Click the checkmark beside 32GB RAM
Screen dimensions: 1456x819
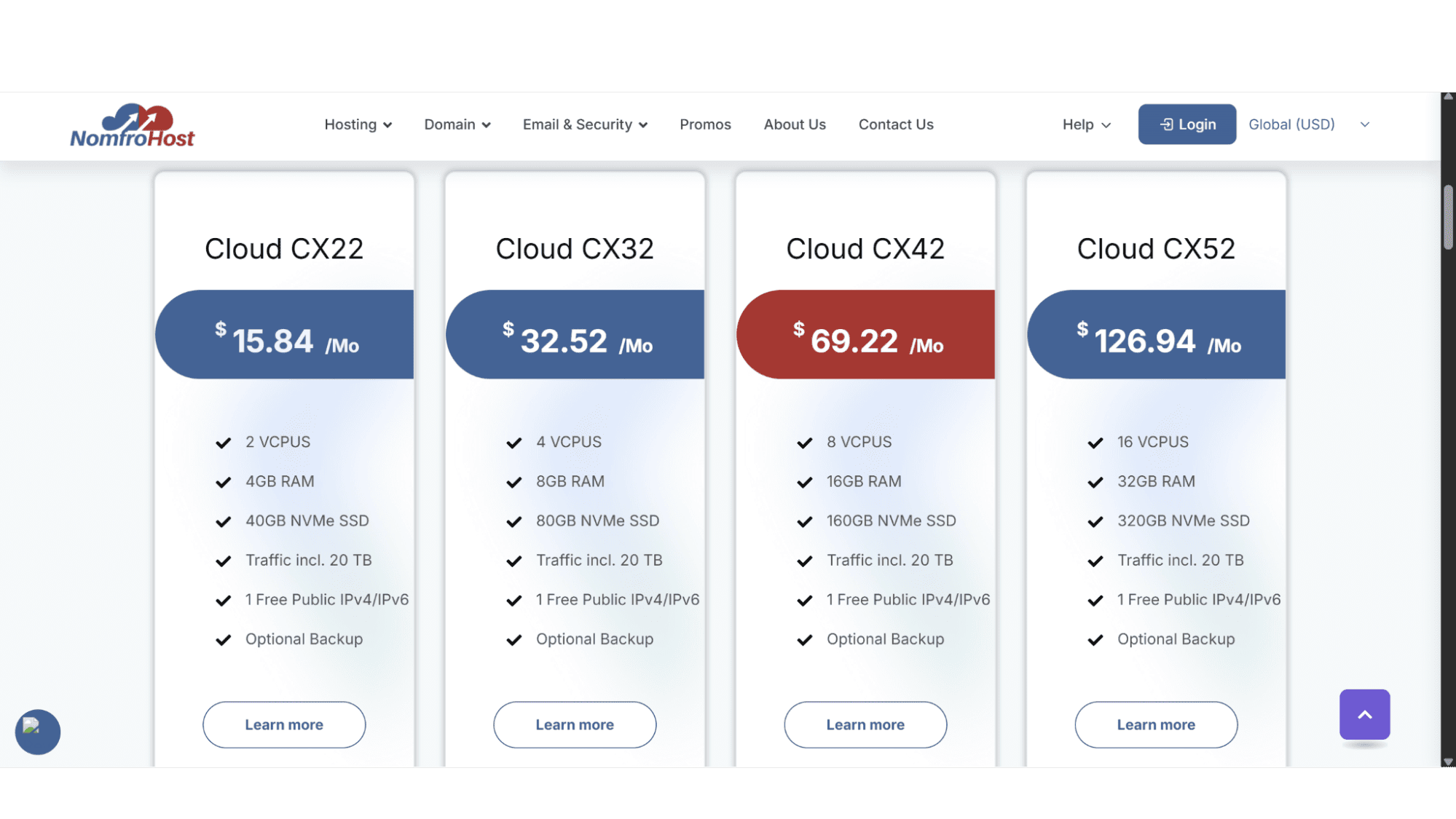click(x=1095, y=482)
